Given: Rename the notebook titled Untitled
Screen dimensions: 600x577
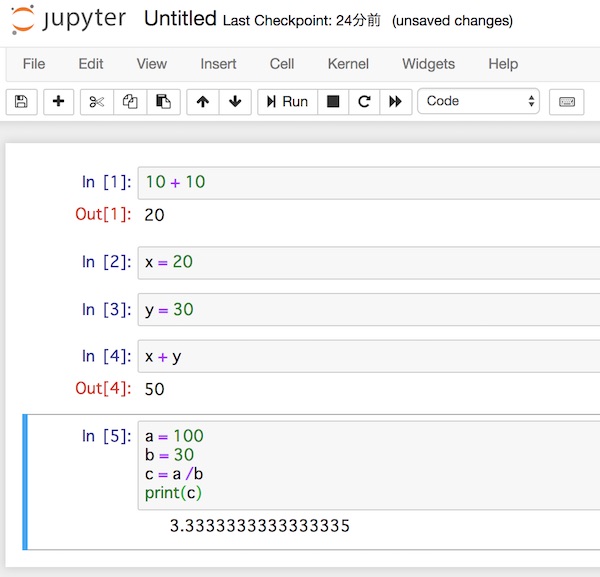Looking at the screenshot, I should 180,18.
